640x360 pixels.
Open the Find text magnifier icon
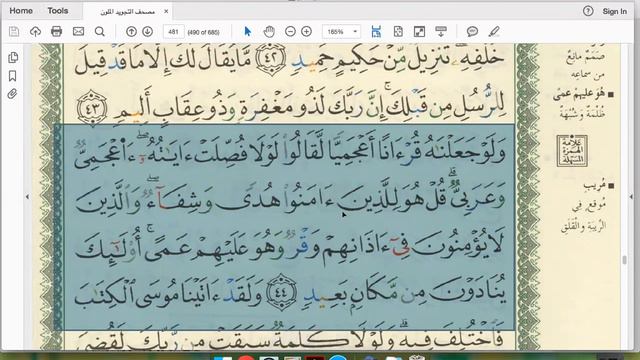click(x=100, y=31)
